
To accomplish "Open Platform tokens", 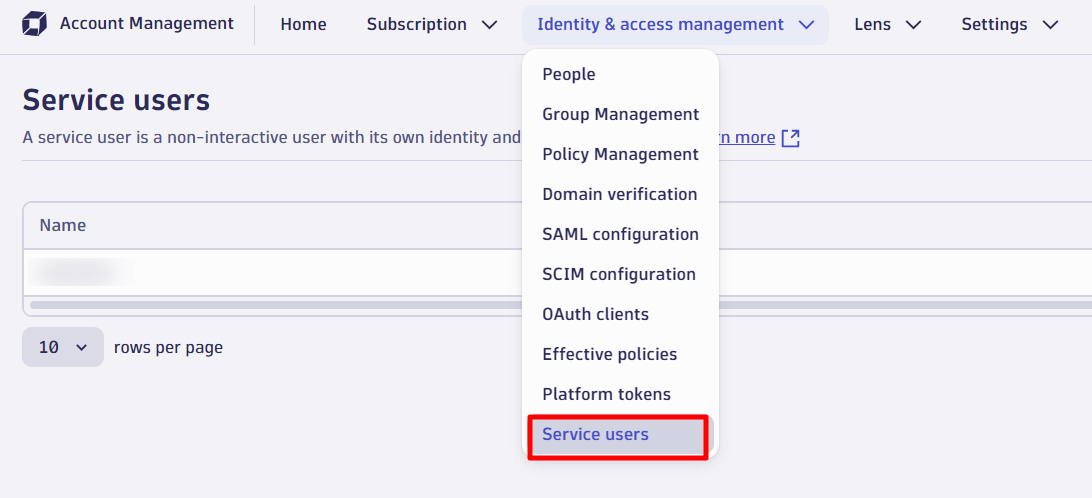I will 606,394.
